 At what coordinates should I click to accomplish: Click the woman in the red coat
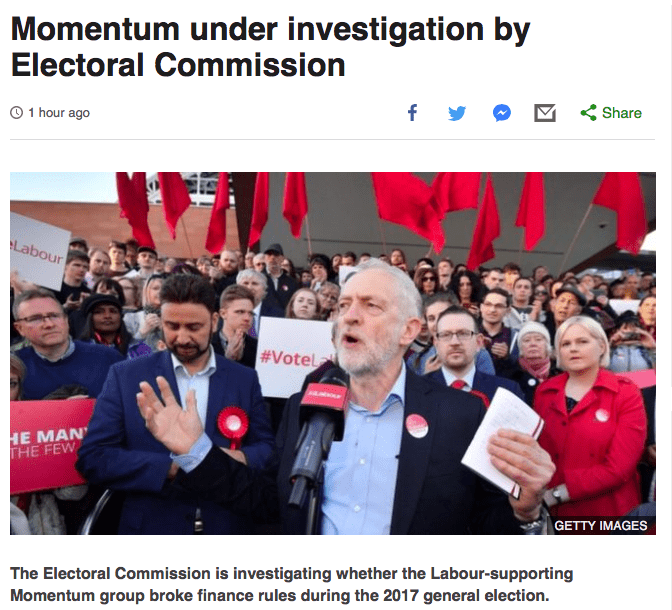591,418
